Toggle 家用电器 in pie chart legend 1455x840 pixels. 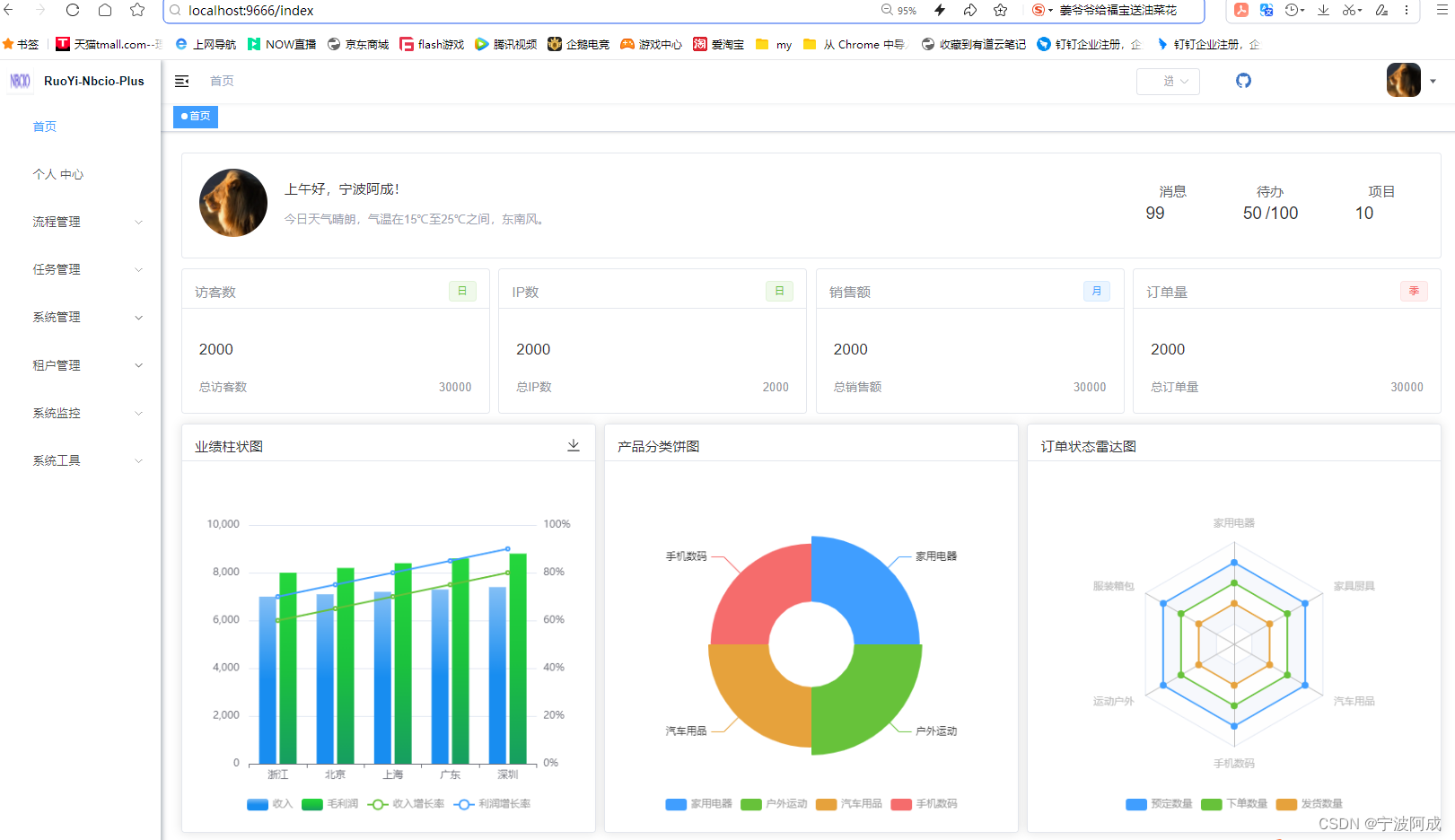pyautogui.click(x=699, y=804)
